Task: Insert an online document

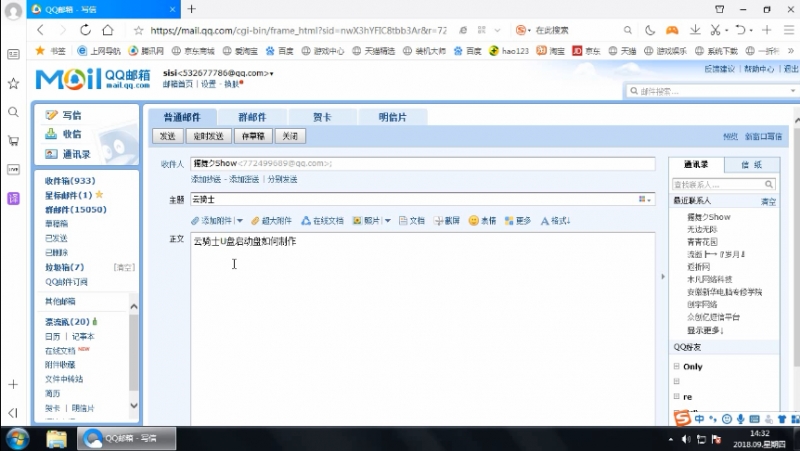Action: [322, 220]
